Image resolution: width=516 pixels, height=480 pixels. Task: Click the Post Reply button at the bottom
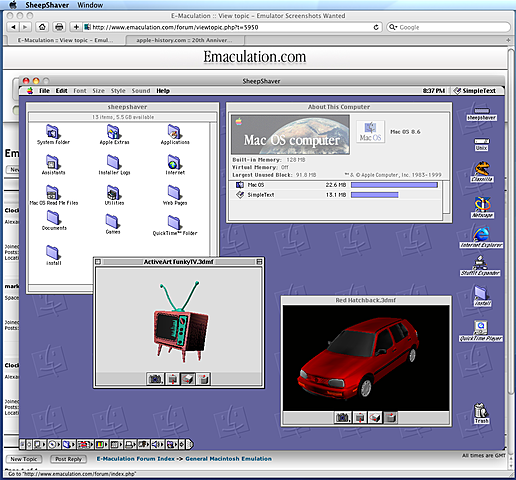[68, 459]
